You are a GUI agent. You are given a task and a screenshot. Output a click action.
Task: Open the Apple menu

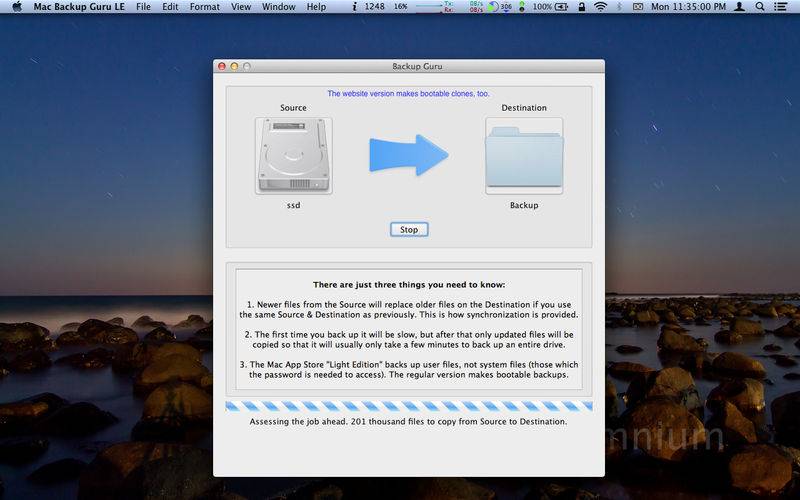(x=17, y=7)
